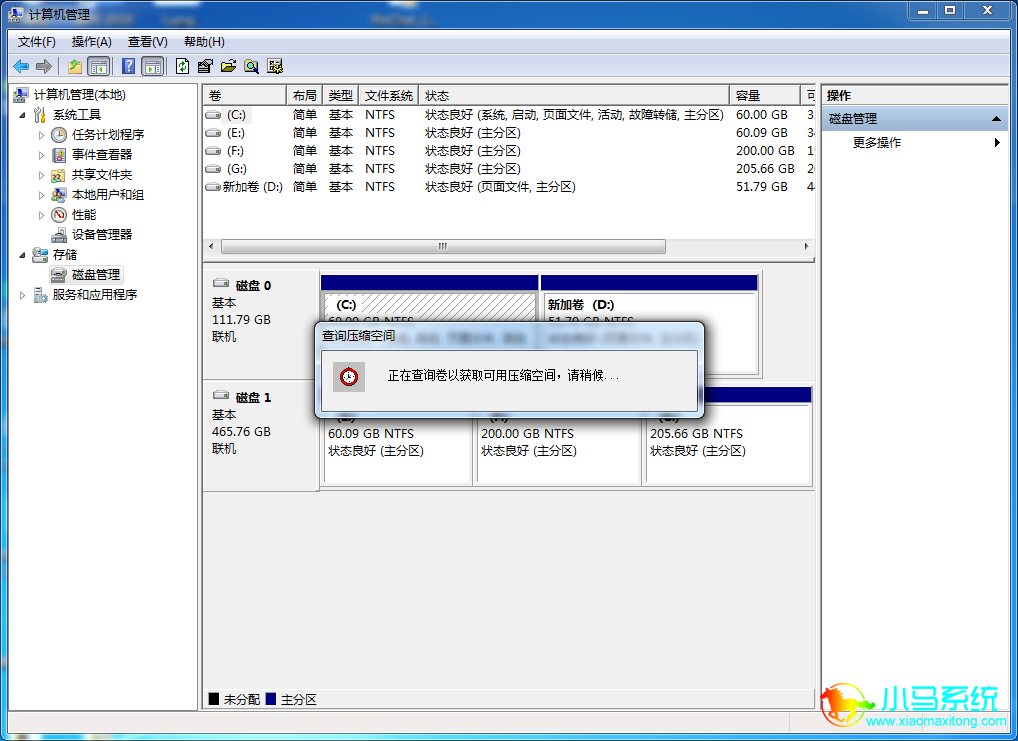Image resolution: width=1018 pixels, height=741 pixels.
Task: Collapse the 系统工具 tree node
Action: click(x=23, y=115)
